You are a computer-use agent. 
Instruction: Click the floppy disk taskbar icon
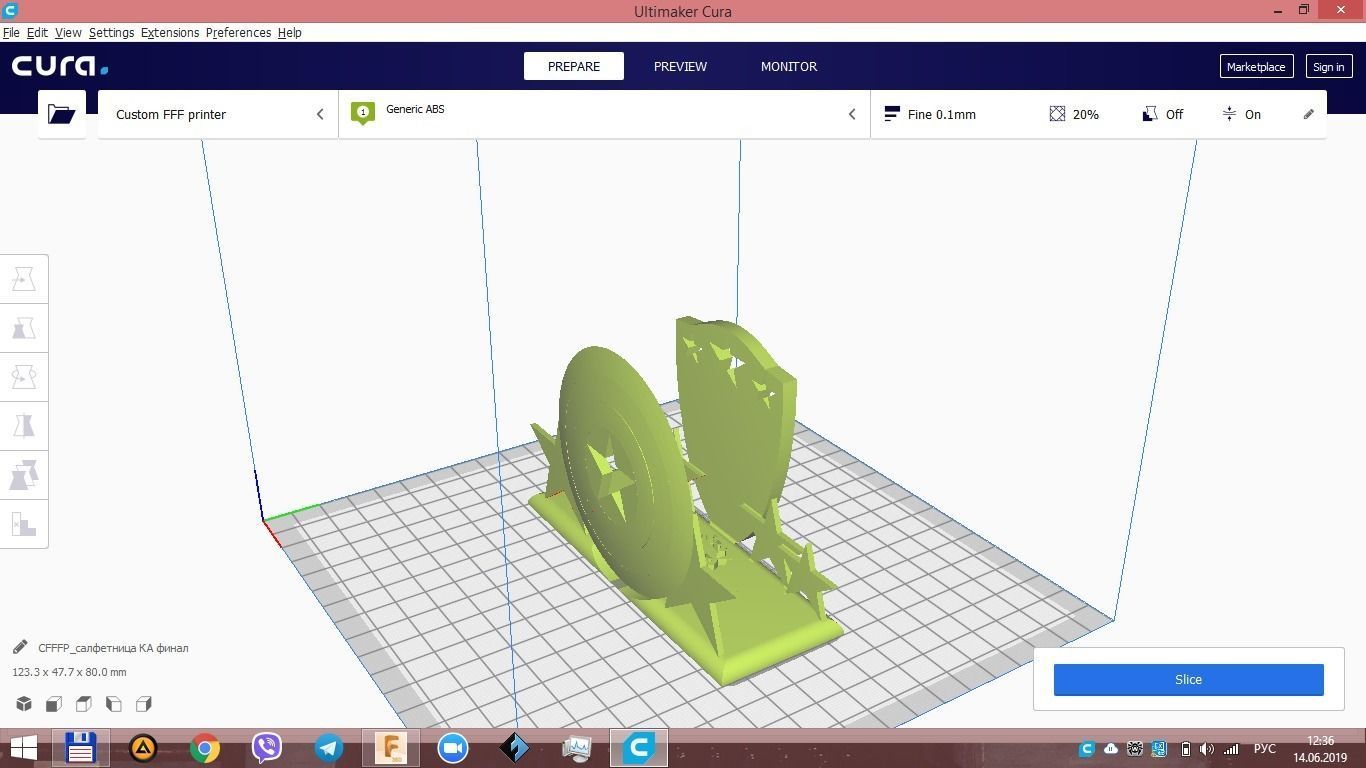[x=81, y=748]
